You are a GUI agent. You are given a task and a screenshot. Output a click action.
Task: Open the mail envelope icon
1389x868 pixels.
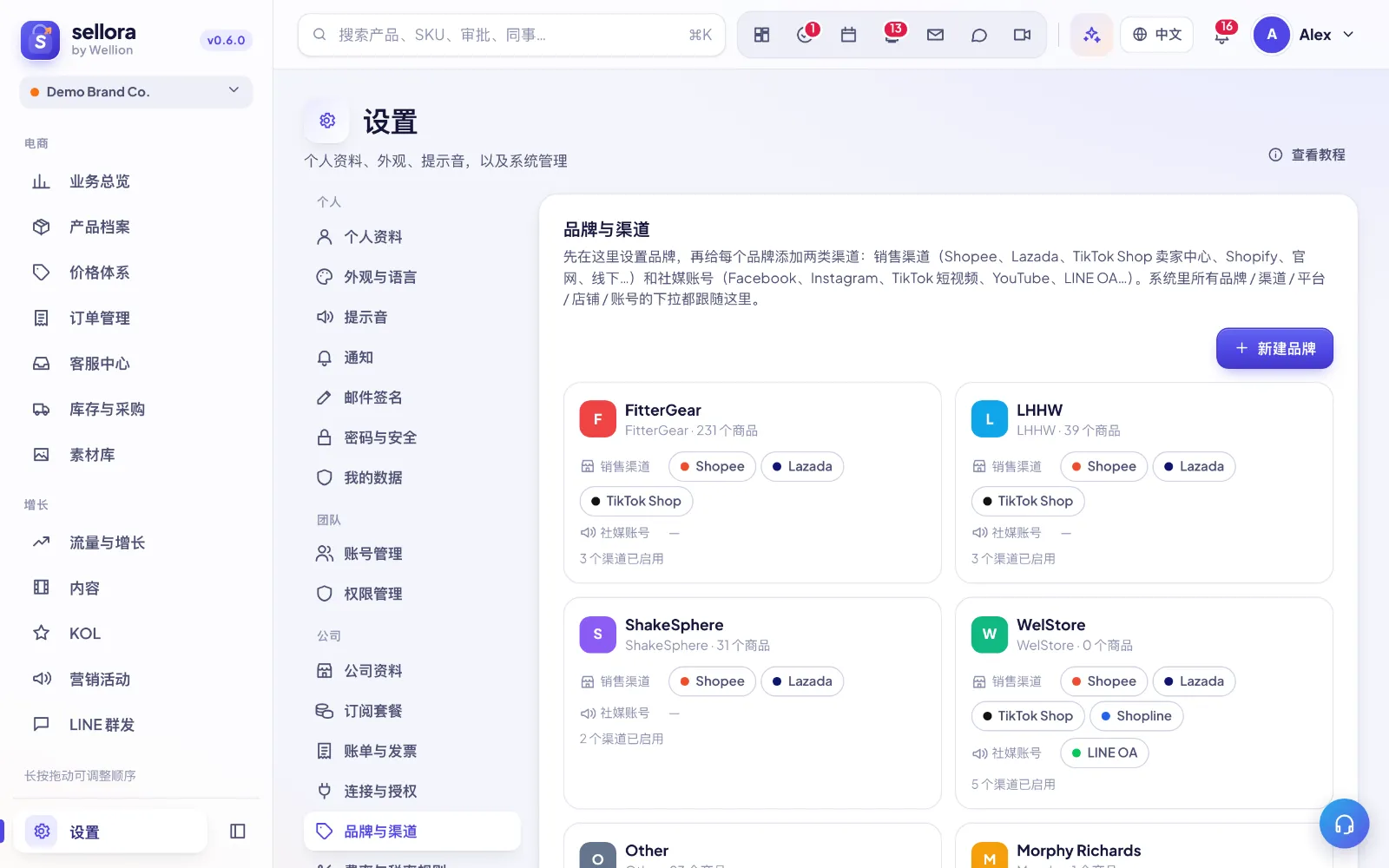pyautogui.click(x=935, y=35)
